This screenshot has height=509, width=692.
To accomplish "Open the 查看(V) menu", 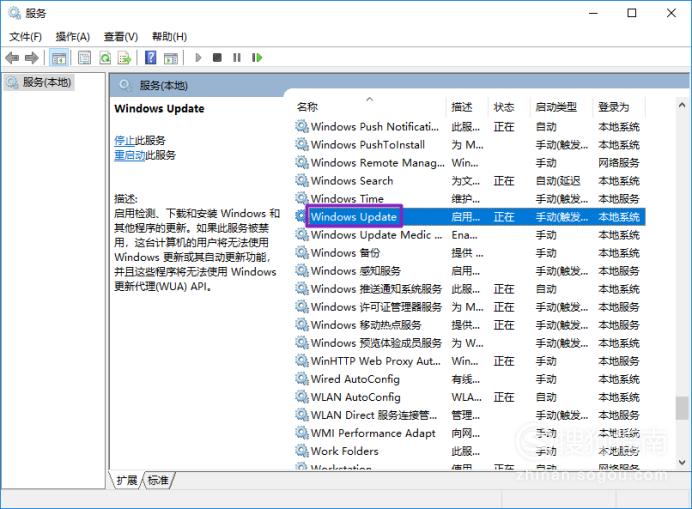I will coord(121,37).
